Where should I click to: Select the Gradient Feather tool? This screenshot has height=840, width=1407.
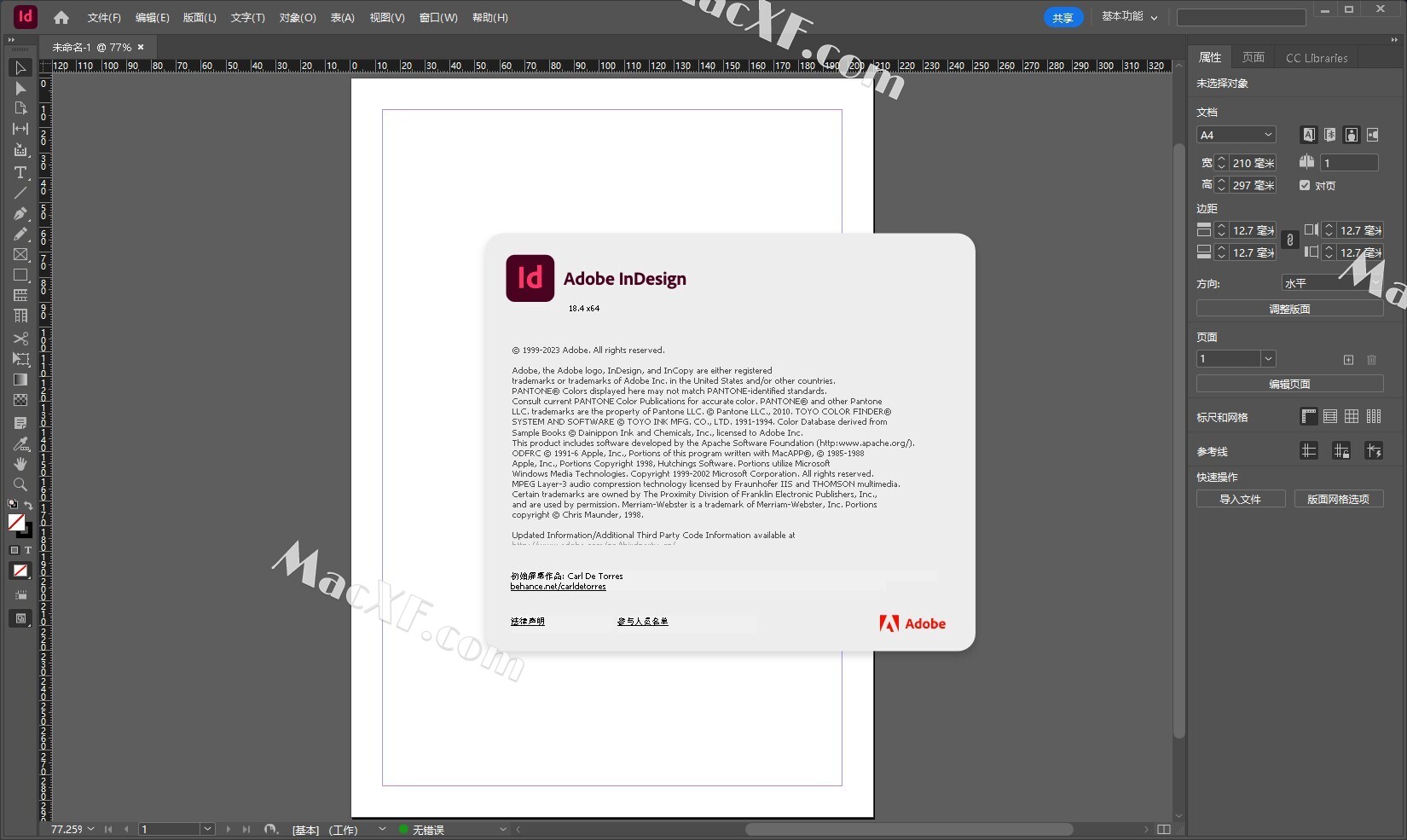[x=20, y=400]
